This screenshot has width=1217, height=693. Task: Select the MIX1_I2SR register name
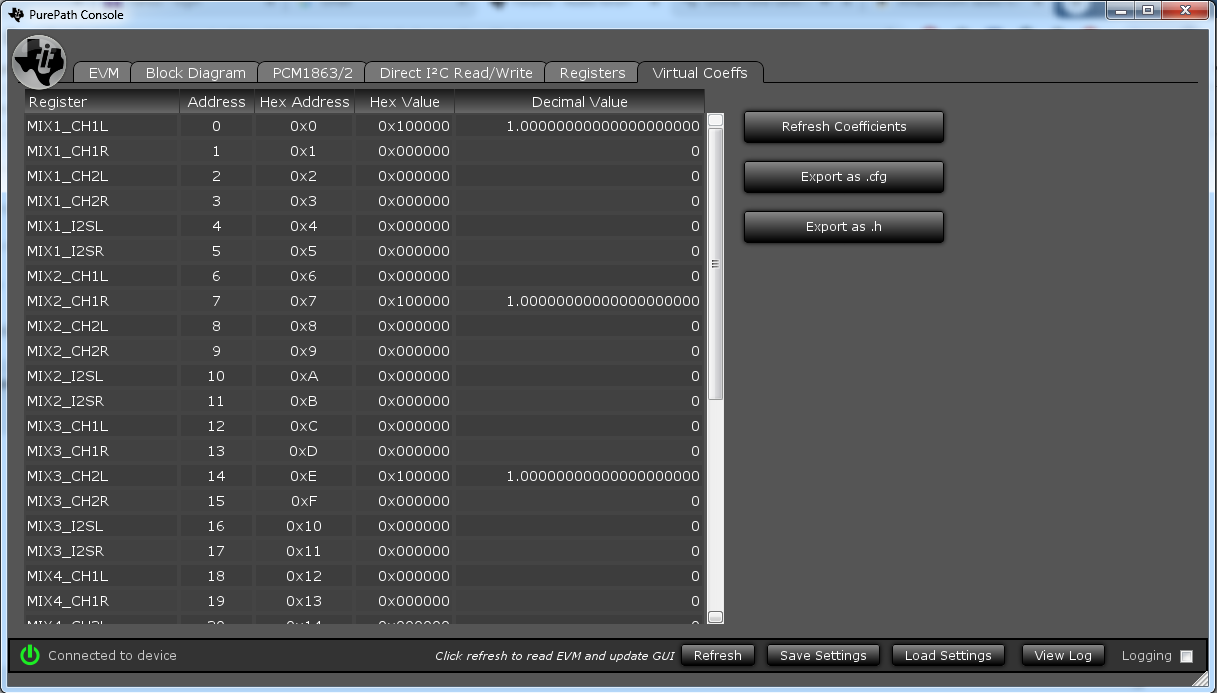[x=66, y=251]
